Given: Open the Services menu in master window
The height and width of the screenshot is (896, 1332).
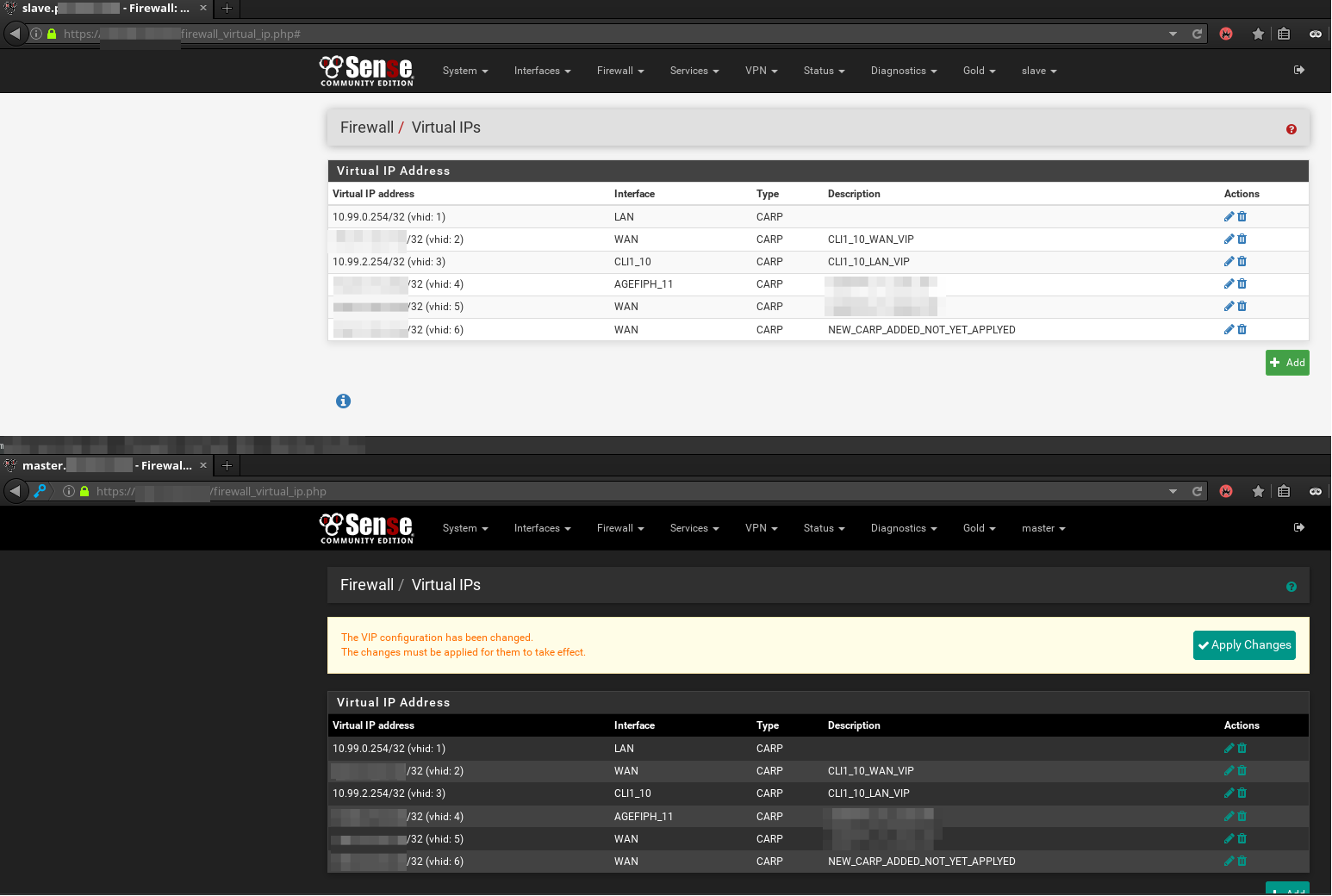Looking at the screenshot, I should tap(694, 528).
